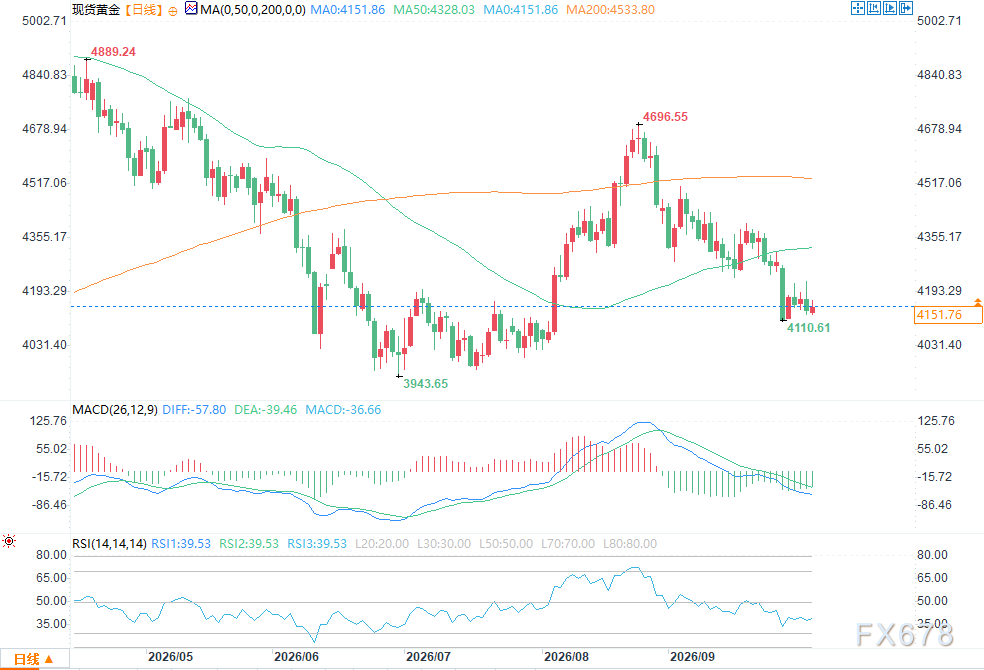Click the 现货黄金 instrument title

tap(96, 9)
